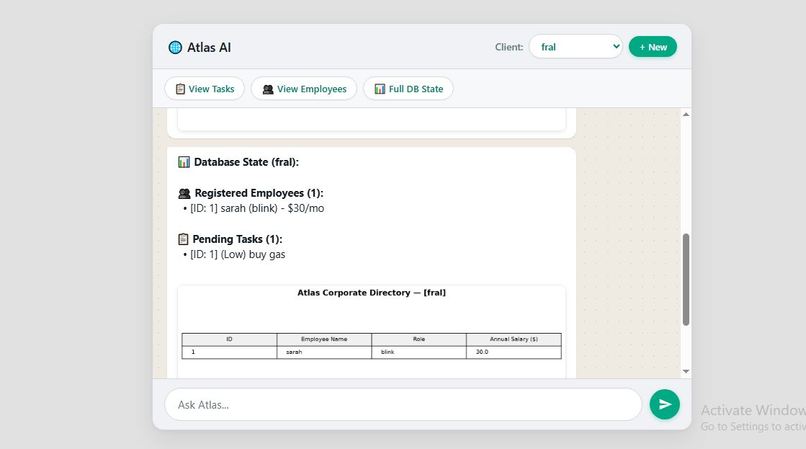The image size is (806, 449).
Task: Click the bar chart icon beside Database State
Action: click(x=184, y=162)
